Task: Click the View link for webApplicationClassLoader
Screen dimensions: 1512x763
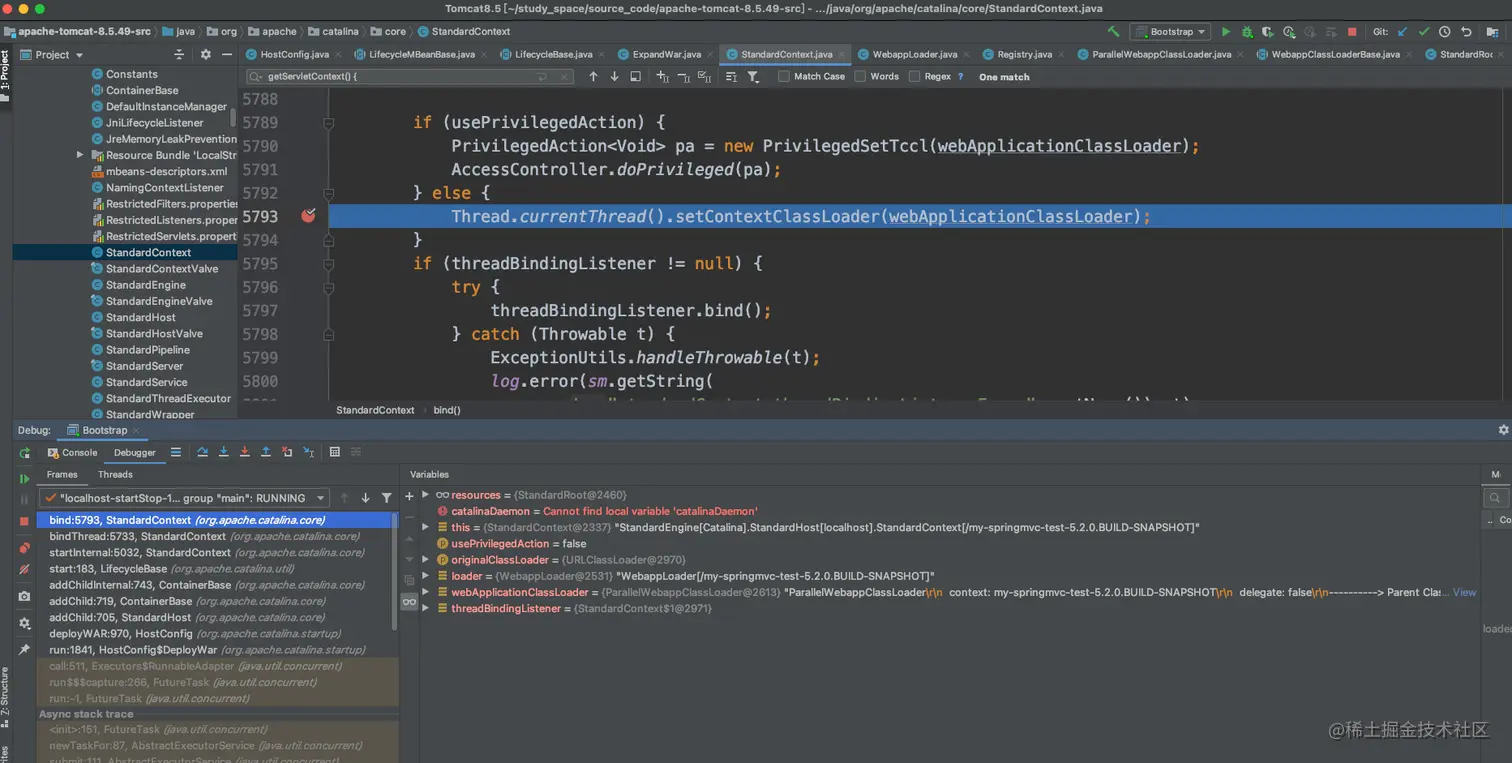Action: click(x=1464, y=592)
